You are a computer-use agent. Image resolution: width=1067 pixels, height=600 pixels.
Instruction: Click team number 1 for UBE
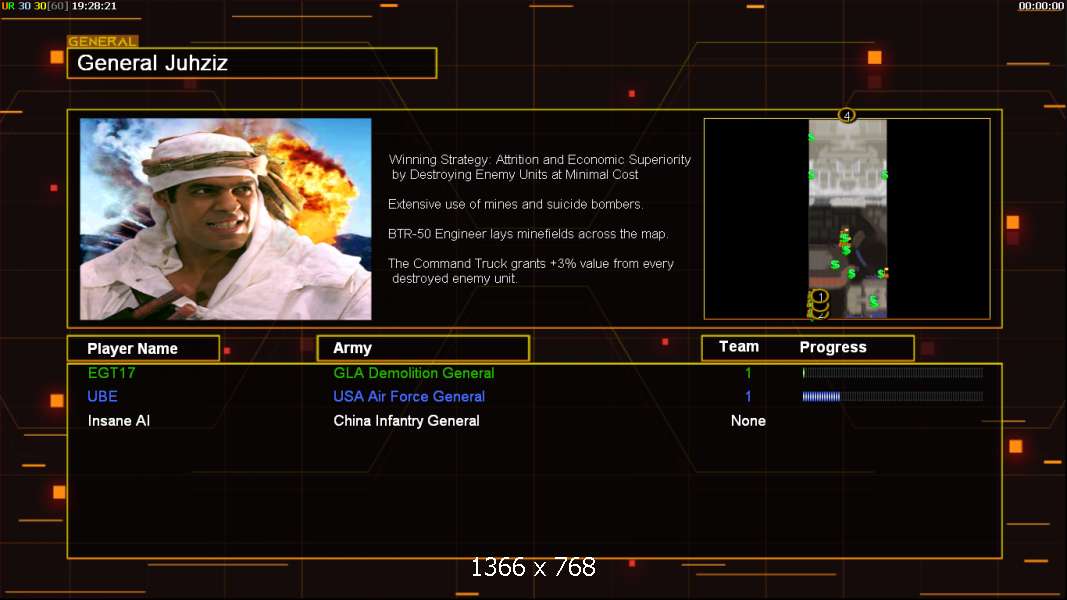(748, 397)
